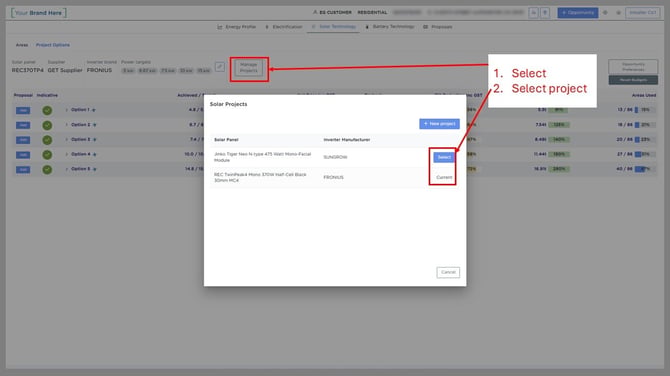670x376 pixels.
Task: Click the Current label in the REC row
Action: [x=444, y=177]
